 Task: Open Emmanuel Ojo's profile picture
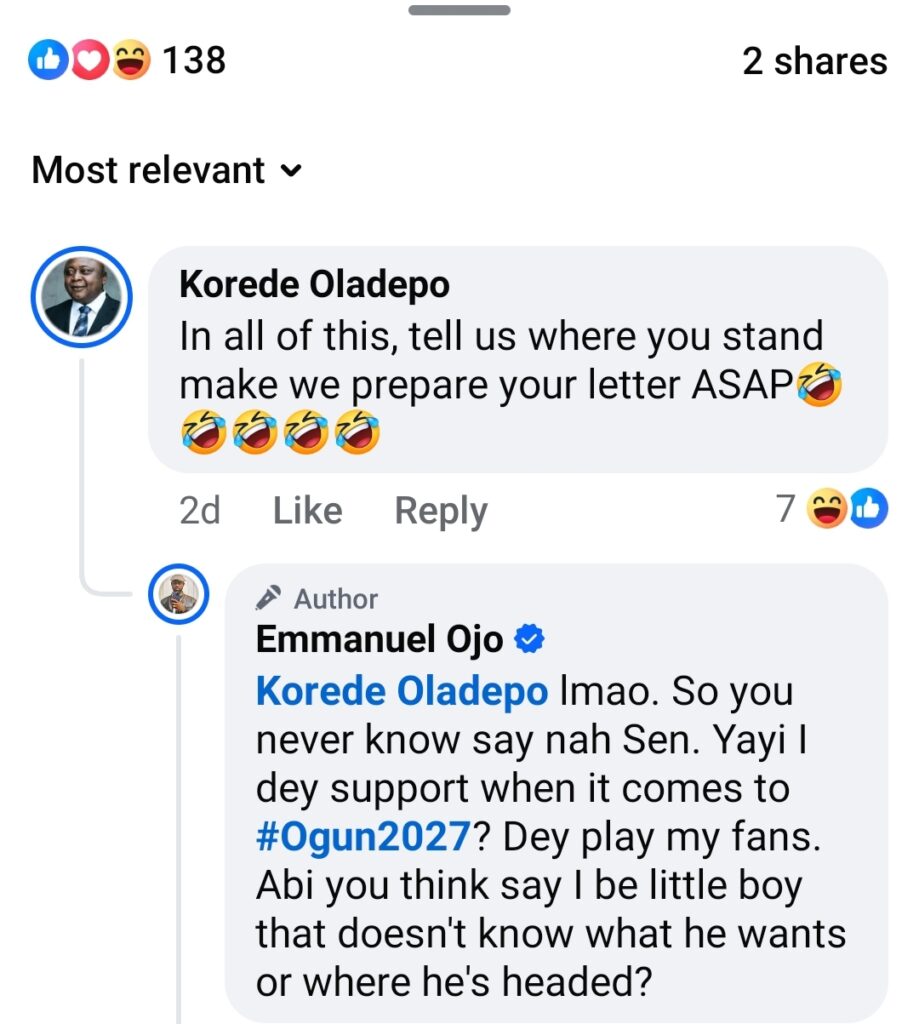179,596
